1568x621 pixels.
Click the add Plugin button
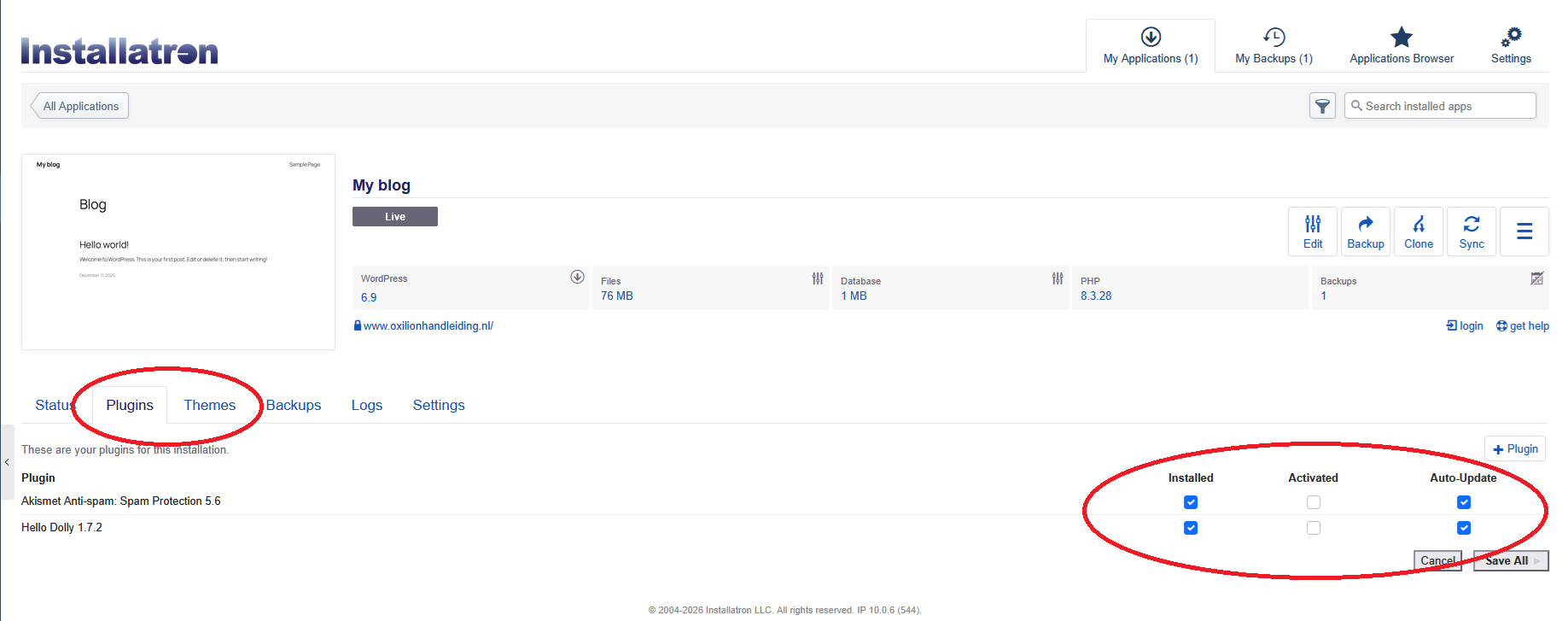tap(1515, 449)
